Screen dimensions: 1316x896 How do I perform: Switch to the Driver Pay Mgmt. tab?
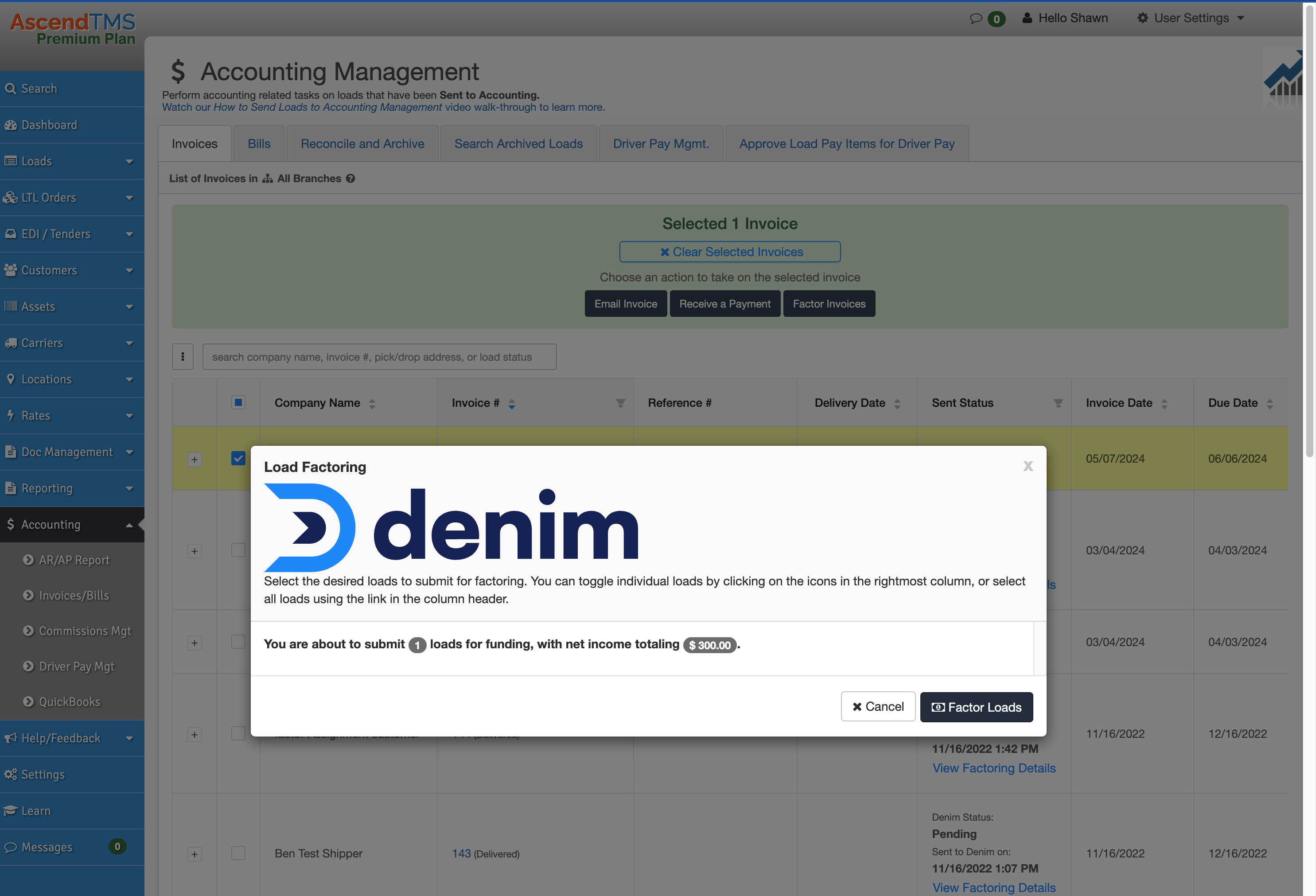tap(661, 144)
